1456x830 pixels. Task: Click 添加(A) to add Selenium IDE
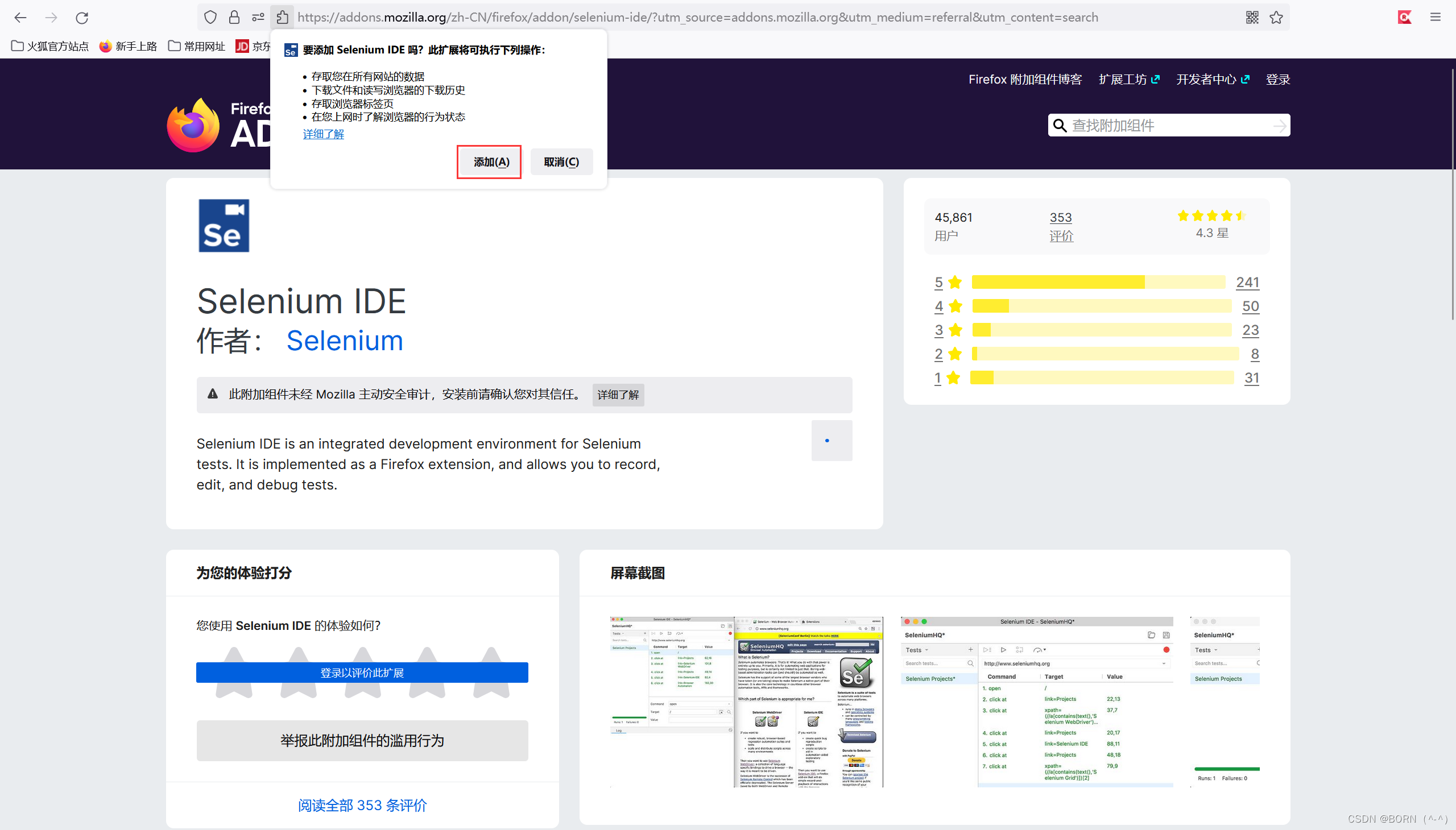tap(491, 162)
